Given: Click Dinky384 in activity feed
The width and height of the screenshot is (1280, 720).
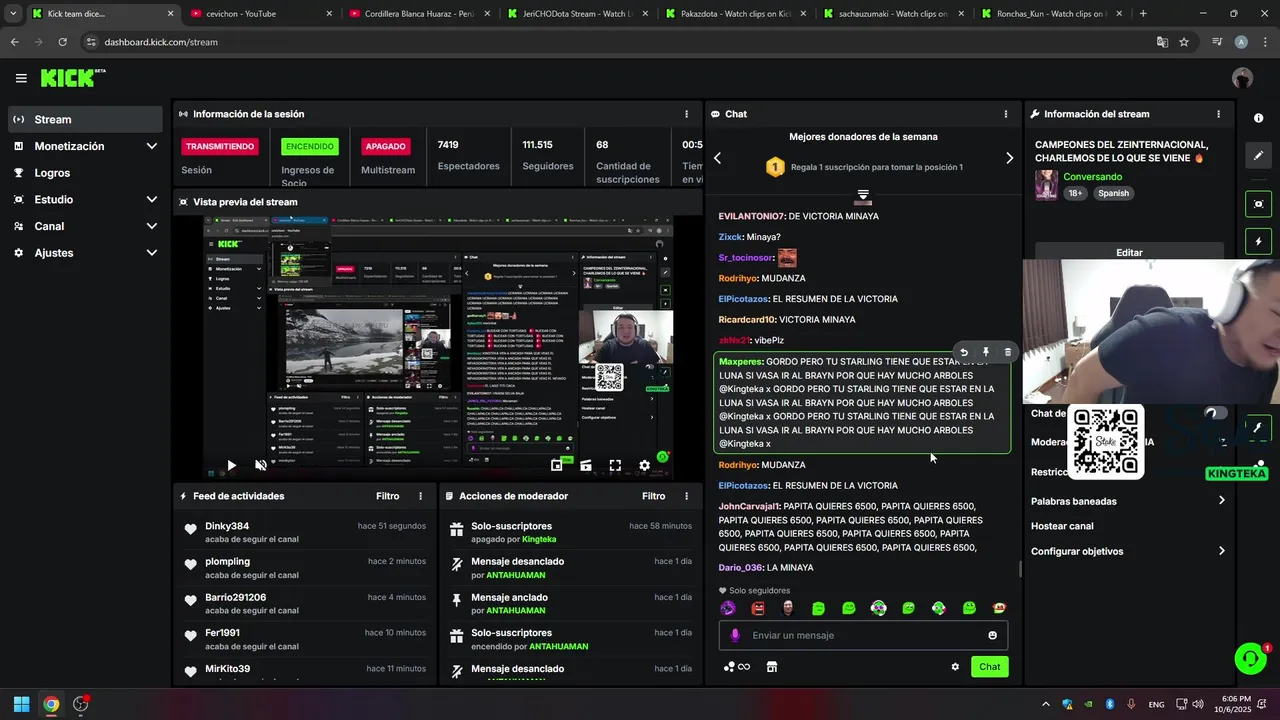Looking at the screenshot, I should 227,526.
